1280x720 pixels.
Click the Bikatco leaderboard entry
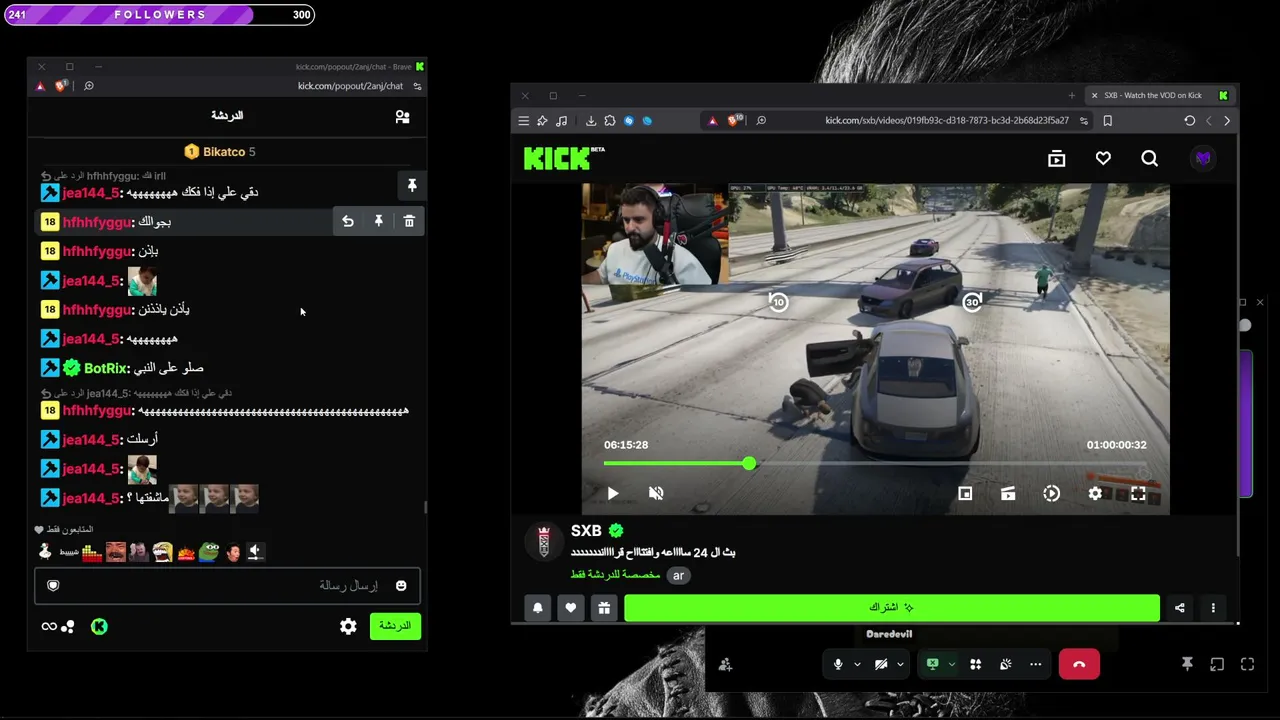click(x=220, y=152)
